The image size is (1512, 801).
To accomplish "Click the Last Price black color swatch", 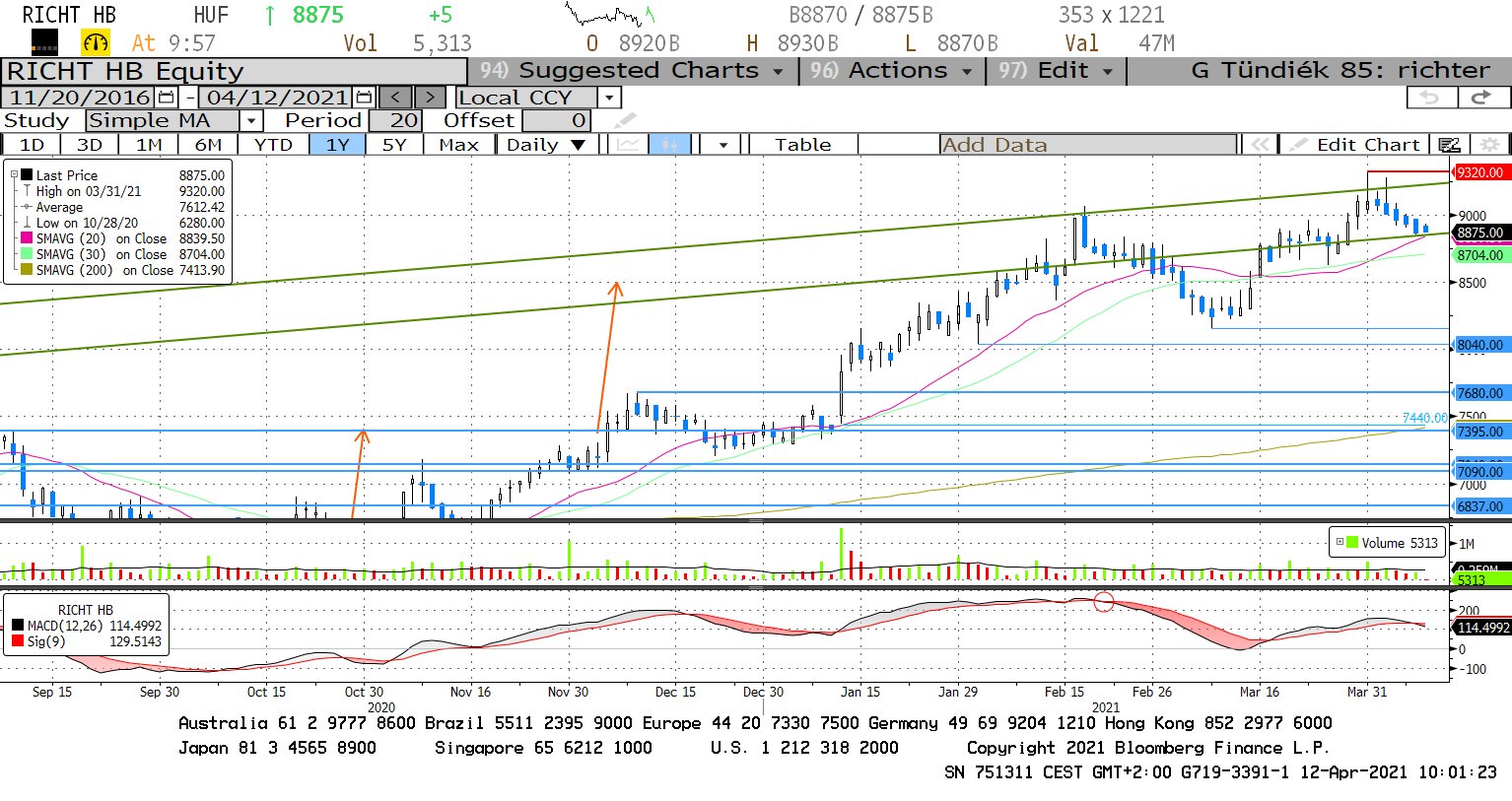I will (28, 175).
